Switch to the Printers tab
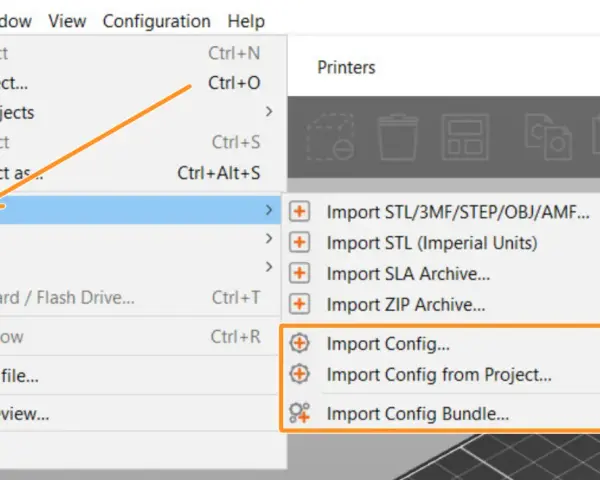This screenshot has width=600, height=480. [346, 67]
